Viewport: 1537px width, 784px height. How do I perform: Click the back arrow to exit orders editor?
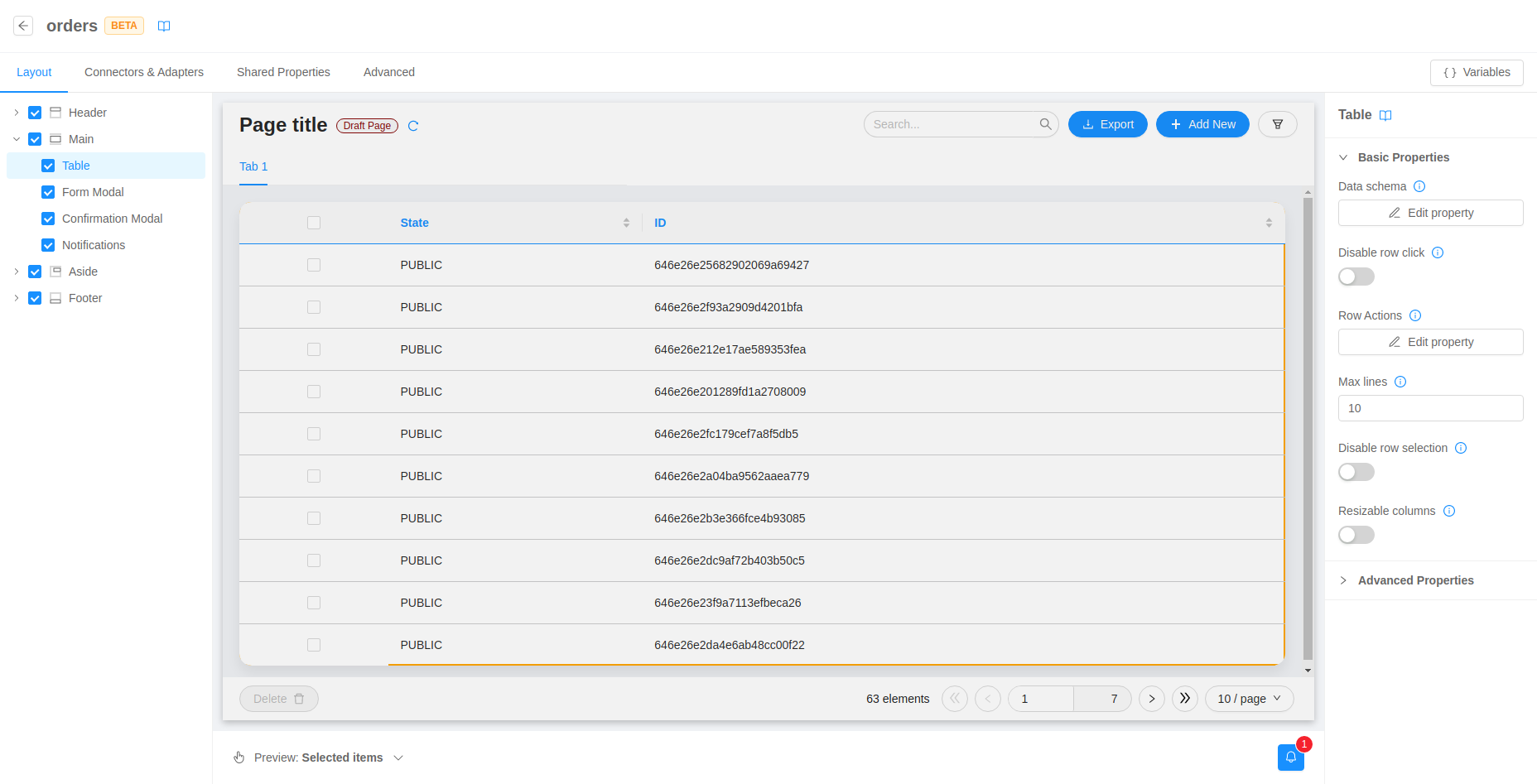pos(23,25)
